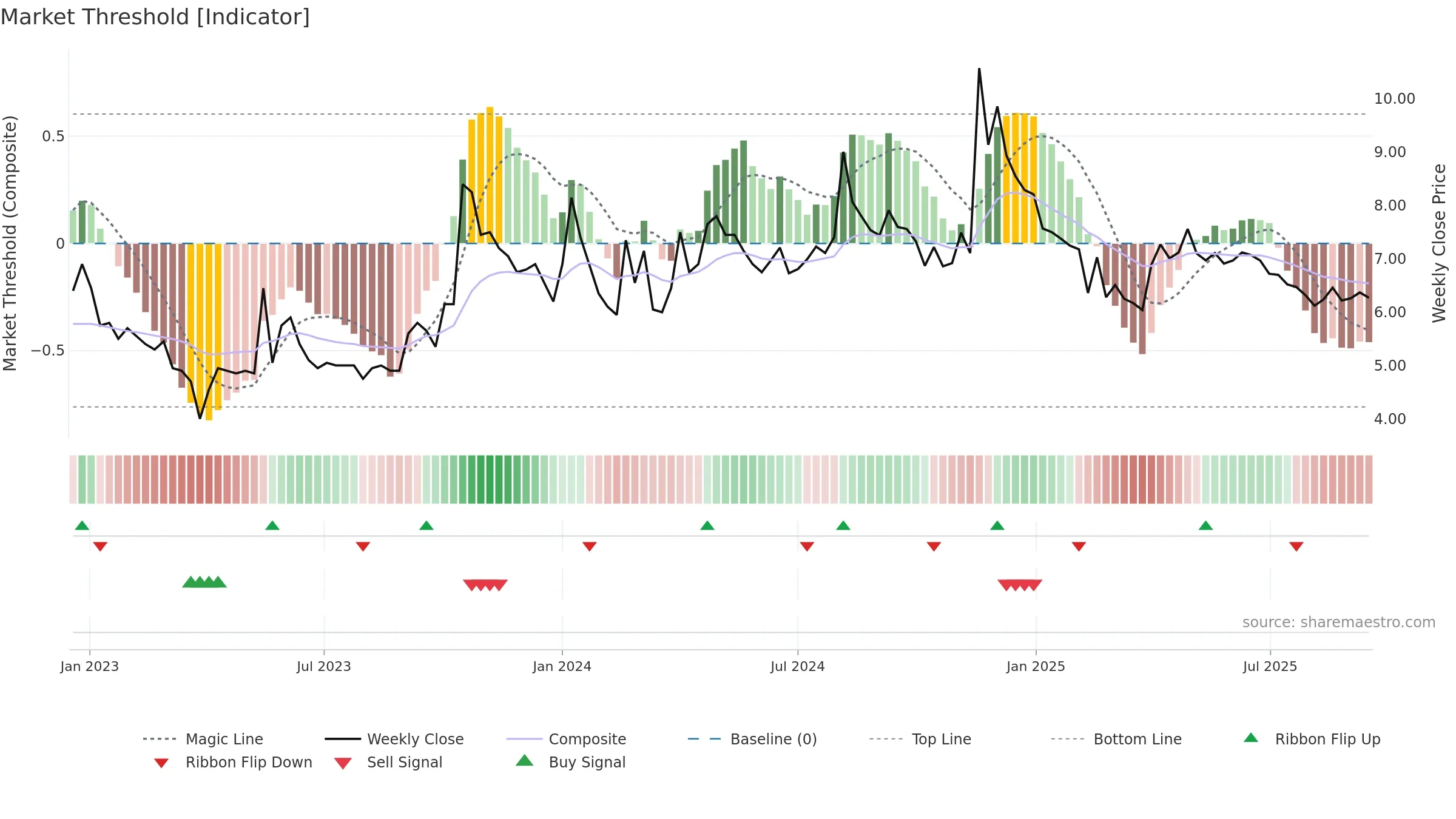Screen dimensions: 1456x819
Task: Select the Ribbon Flip Up marker in Sep 2023
Action: [x=426, y=525]
